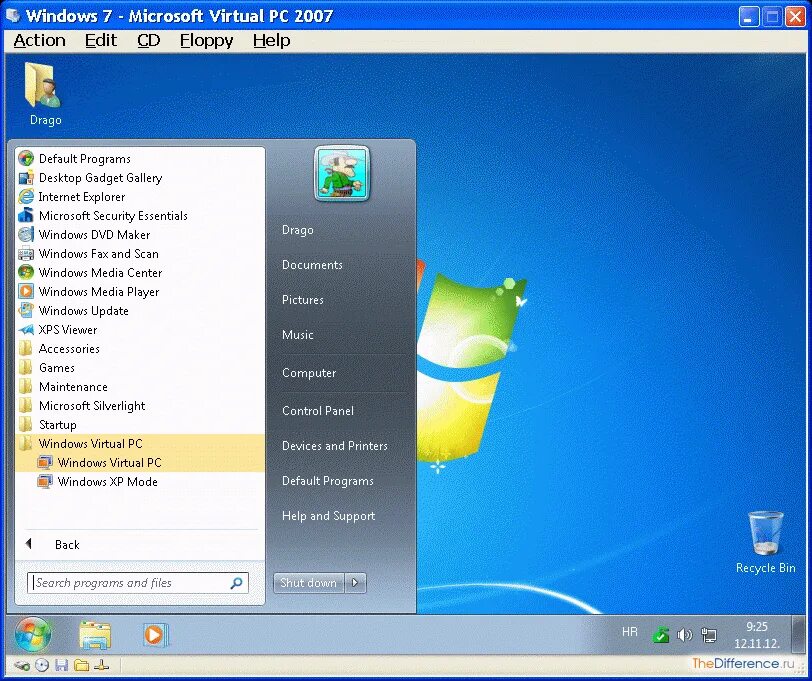Open Windows Media Center
The image size is (812, 681).
[140, 272]
